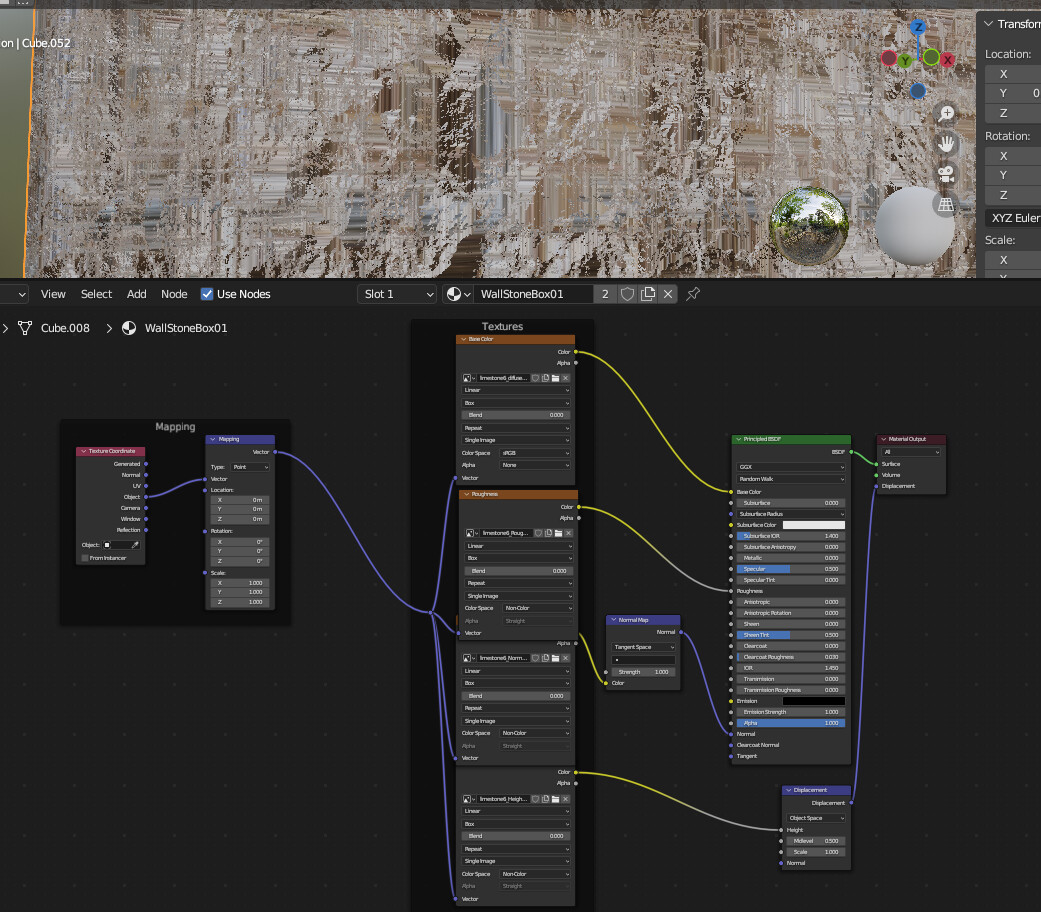Open image folder icon in Roughness node
Screen dimensions: 1041x912
tap(558, 533)
